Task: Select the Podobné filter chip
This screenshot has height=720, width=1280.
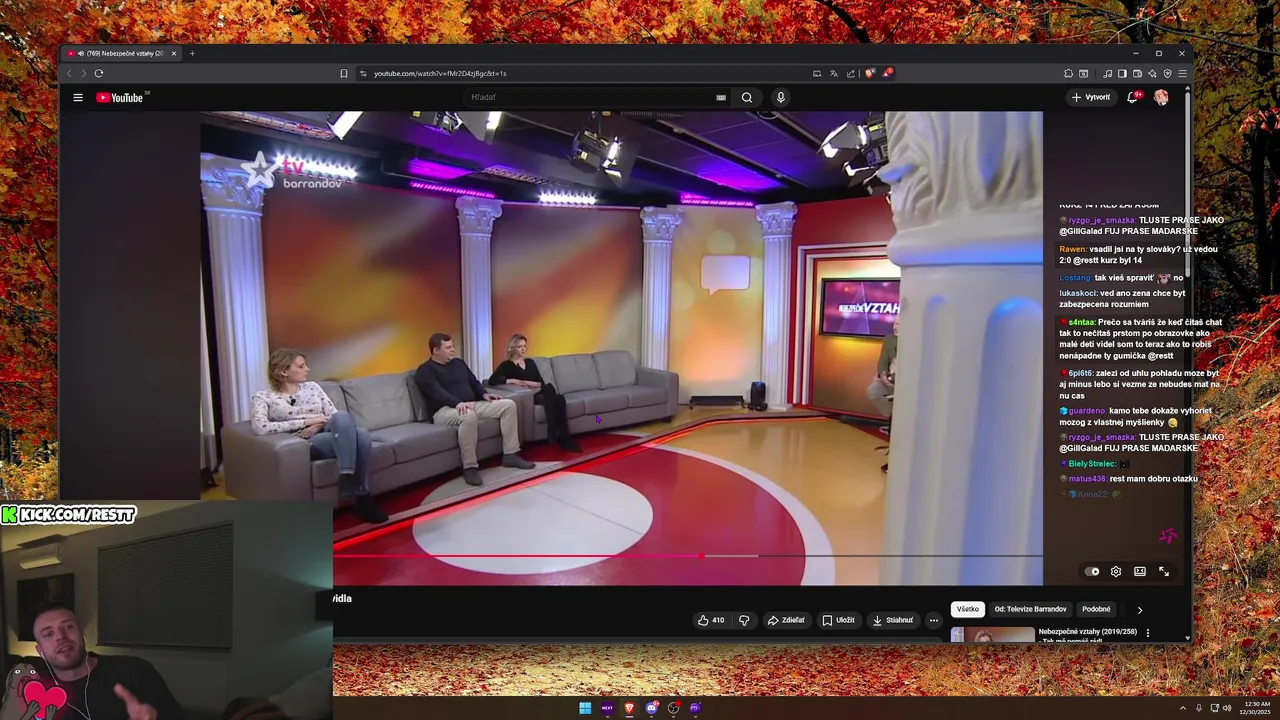Action: pos(1096,609)
